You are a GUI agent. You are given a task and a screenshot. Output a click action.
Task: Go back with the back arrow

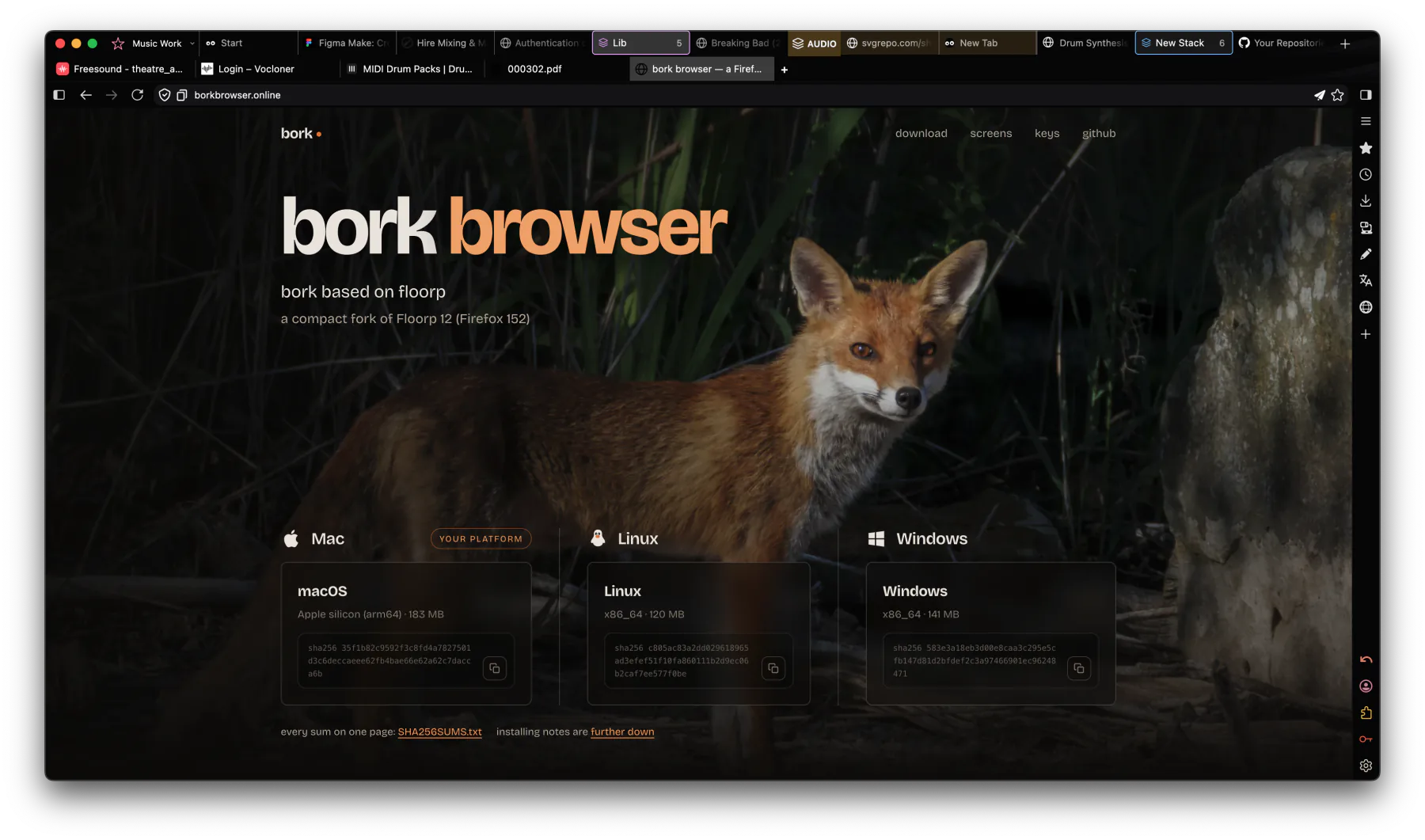(85, 95)
